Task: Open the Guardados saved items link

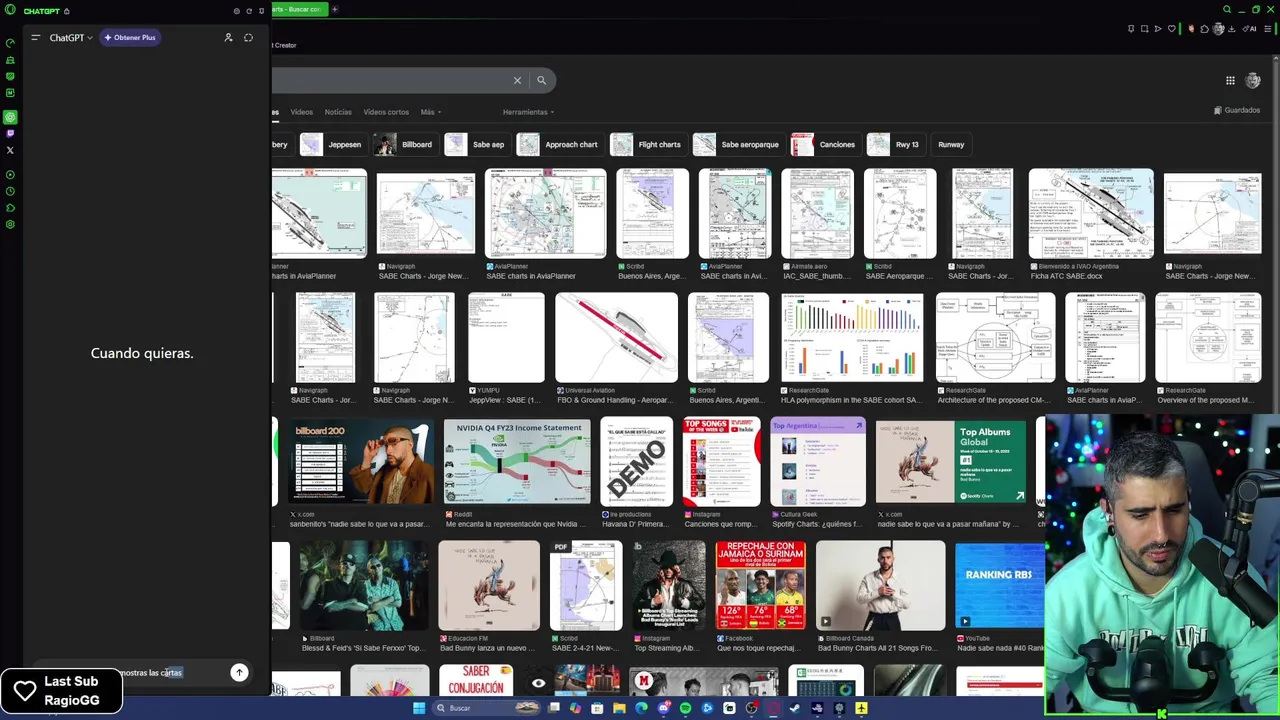Action: 1237,110
